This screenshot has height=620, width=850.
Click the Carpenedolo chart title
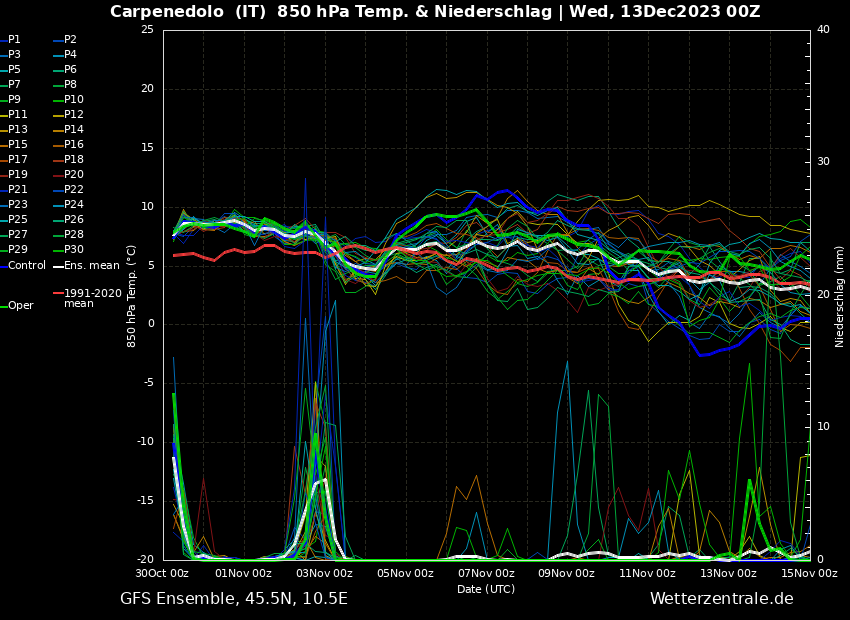(435, 12)
